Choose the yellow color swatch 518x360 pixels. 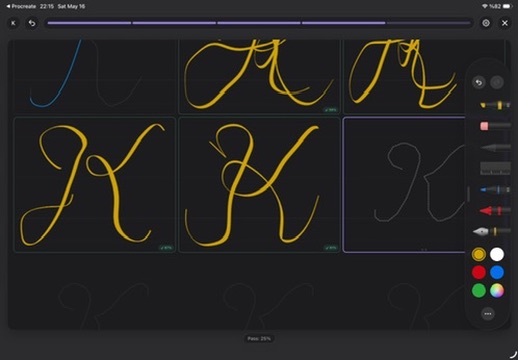pyautogui.click(x=479, y=254)
